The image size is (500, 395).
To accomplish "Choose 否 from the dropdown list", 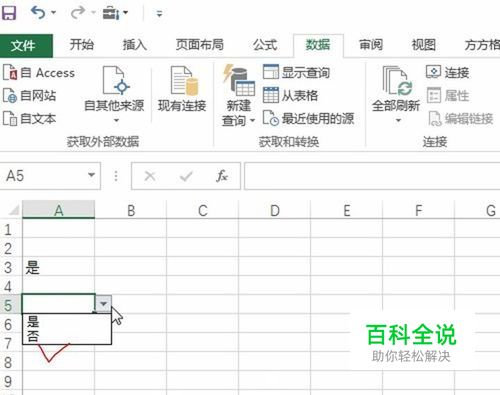I will 67,336.
